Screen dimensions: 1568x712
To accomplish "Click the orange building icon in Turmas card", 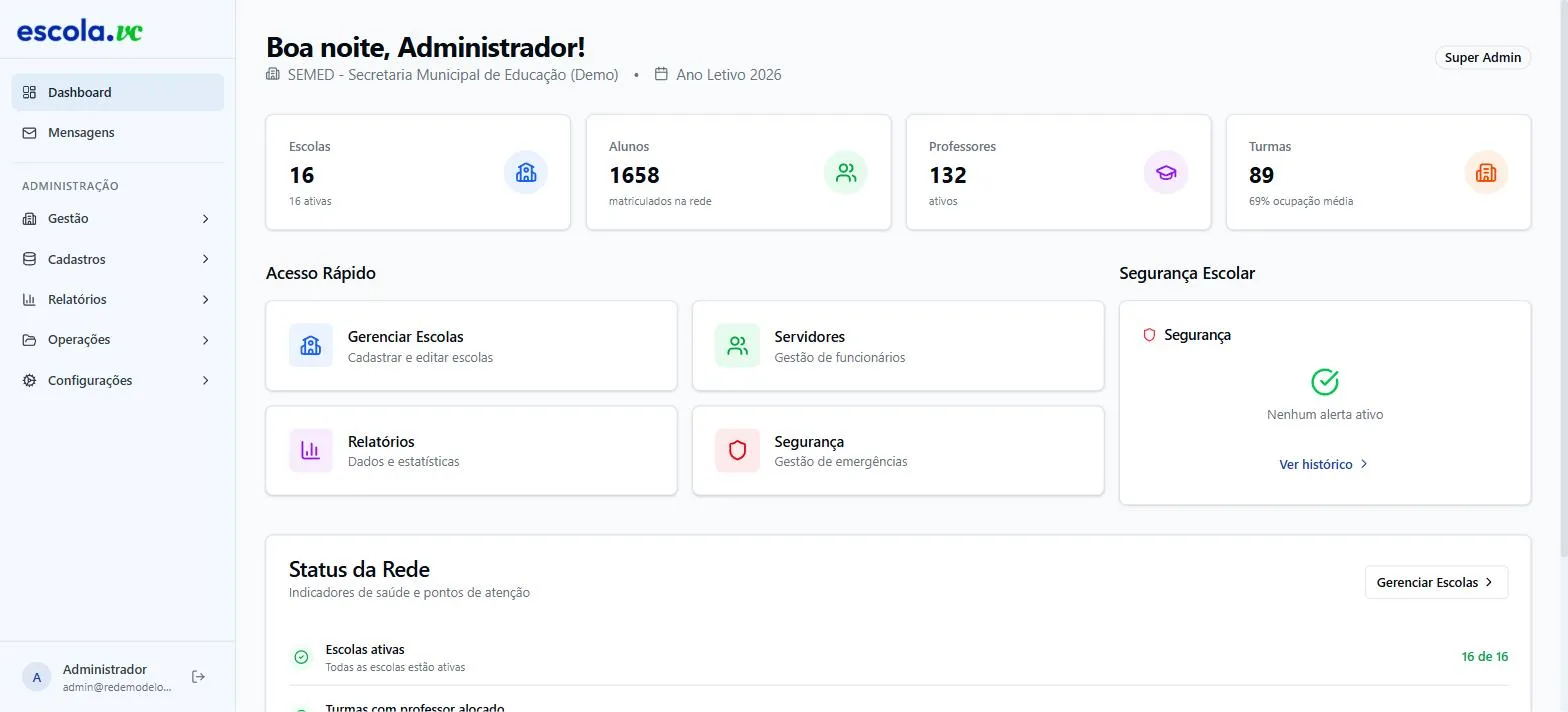I will [x=1486, y=172].
